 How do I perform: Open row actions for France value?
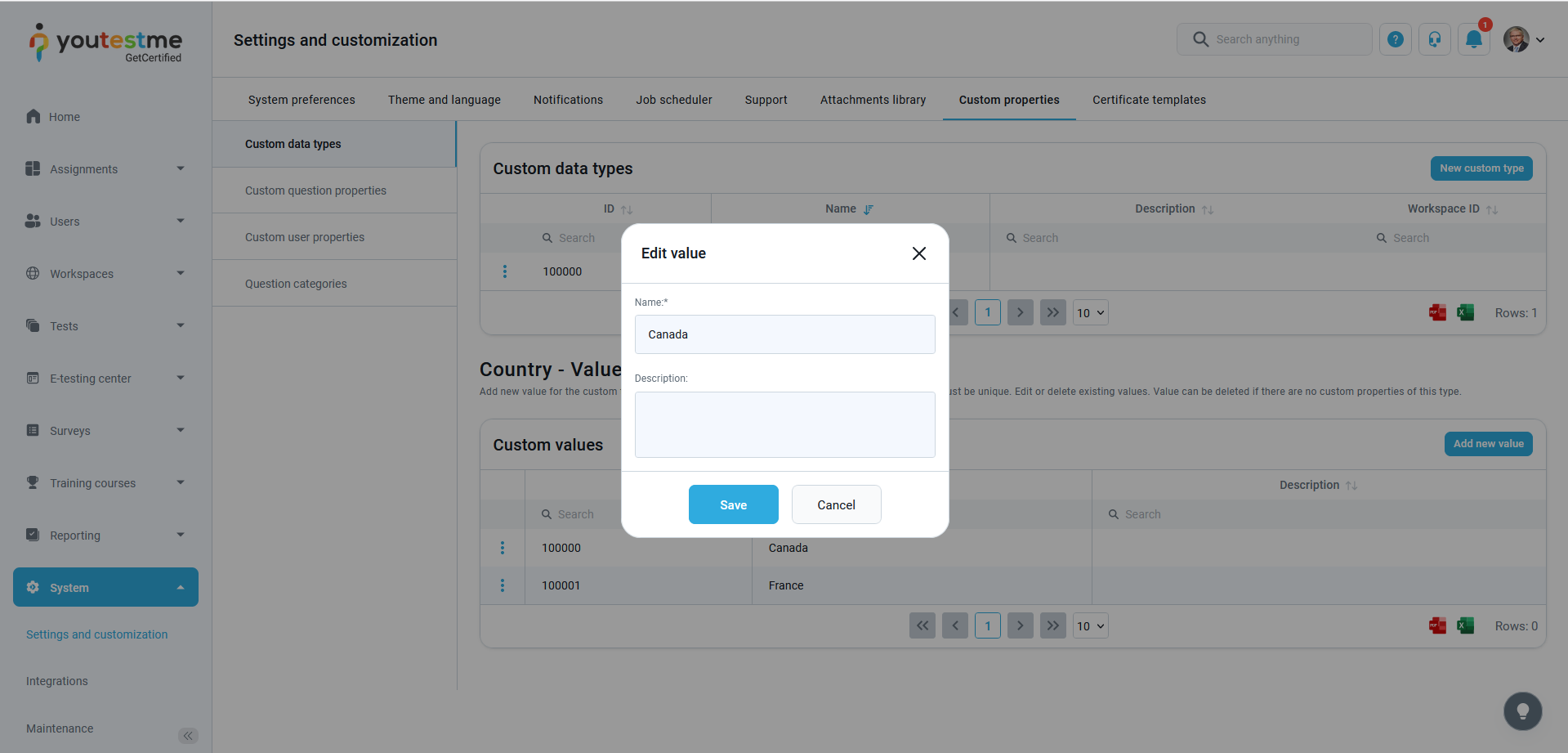503,585
